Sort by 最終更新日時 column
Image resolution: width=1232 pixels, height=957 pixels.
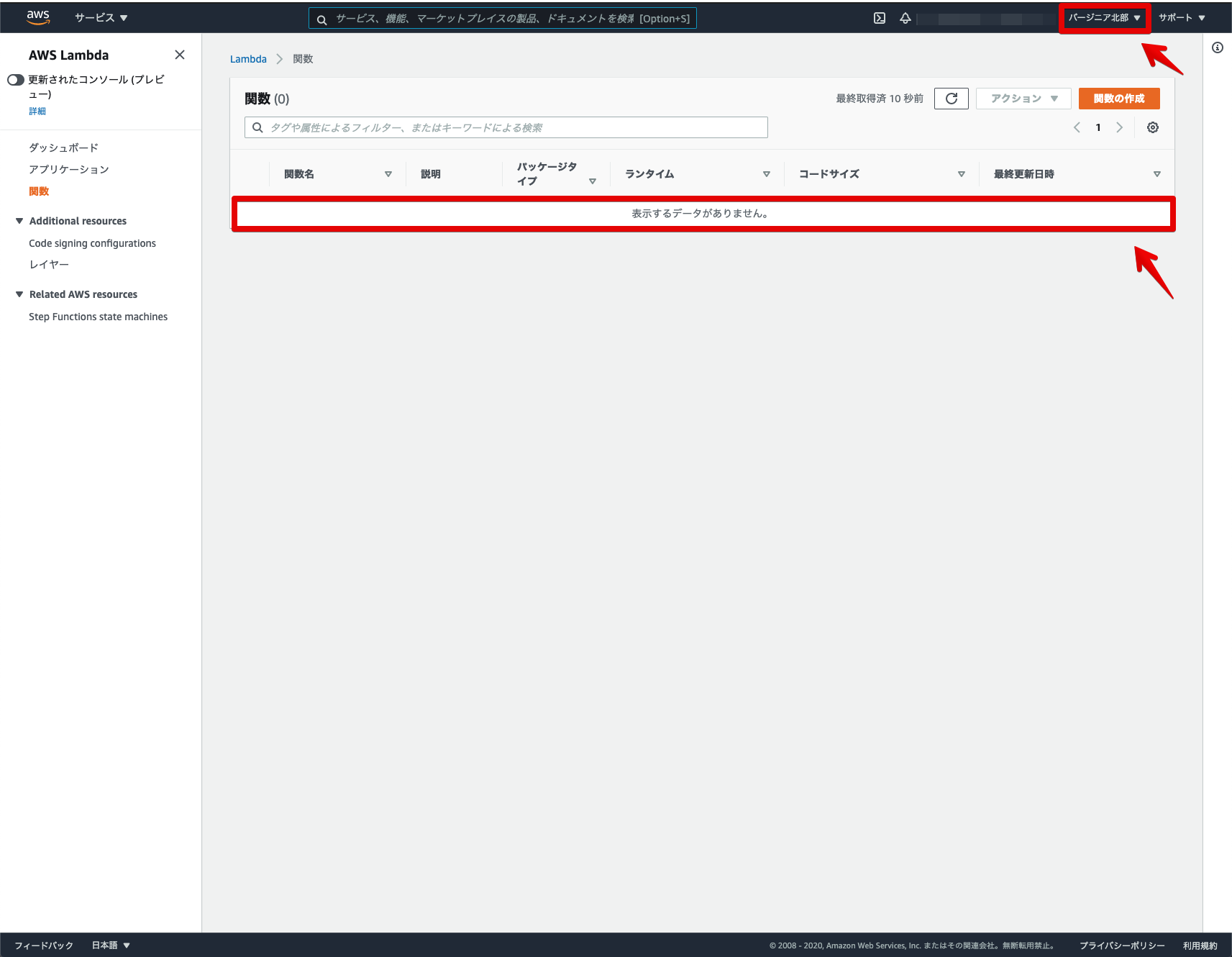pos(1157,174)
